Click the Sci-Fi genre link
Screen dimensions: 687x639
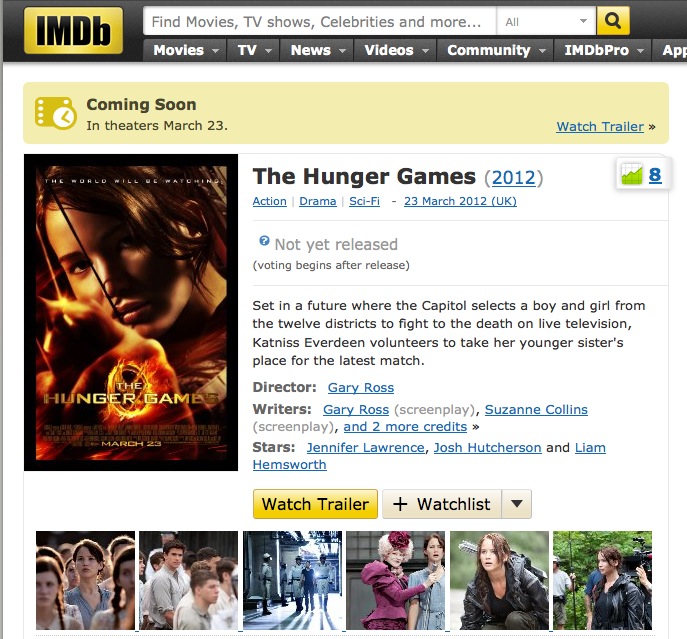tap(365, 201)
